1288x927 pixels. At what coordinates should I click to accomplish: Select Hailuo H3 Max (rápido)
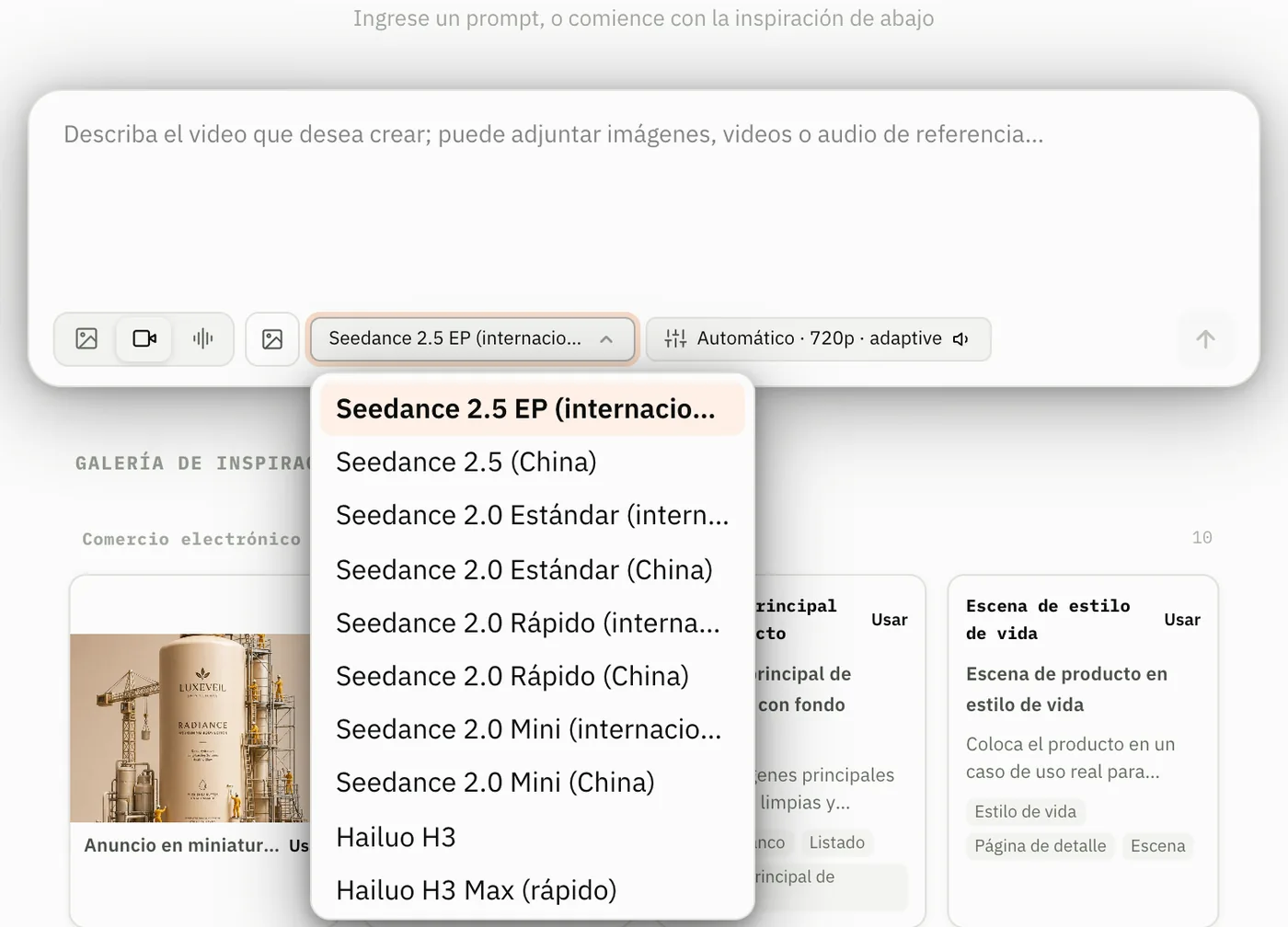click(532, 890)
